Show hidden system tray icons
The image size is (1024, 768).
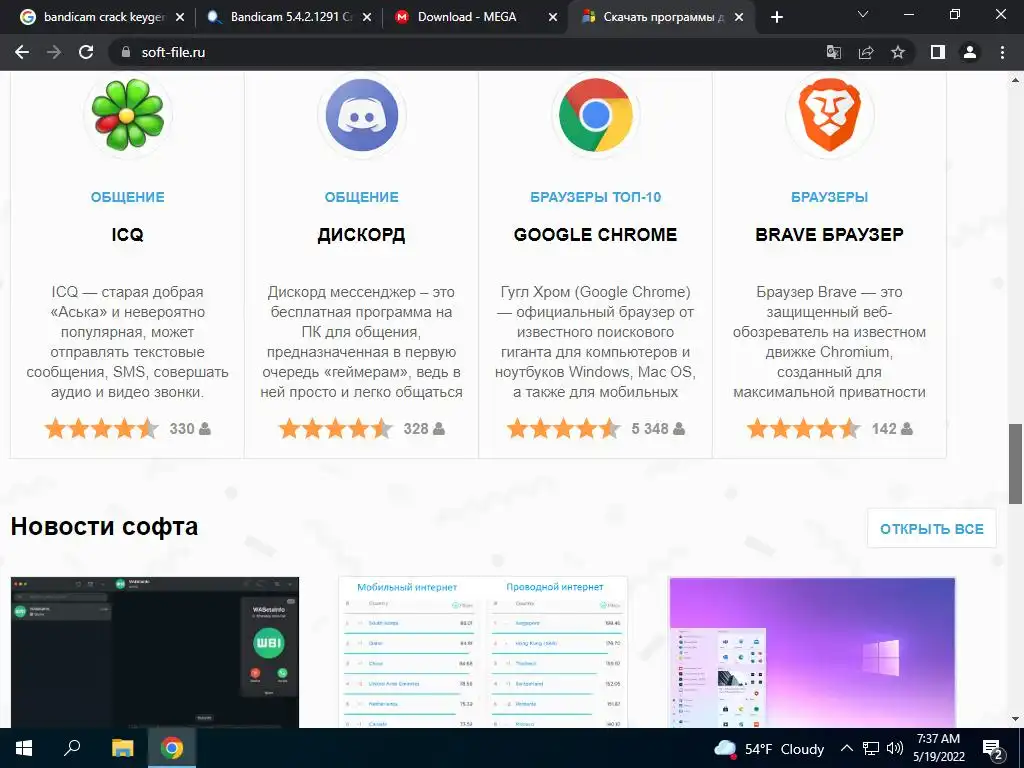[x=846, y=748]
